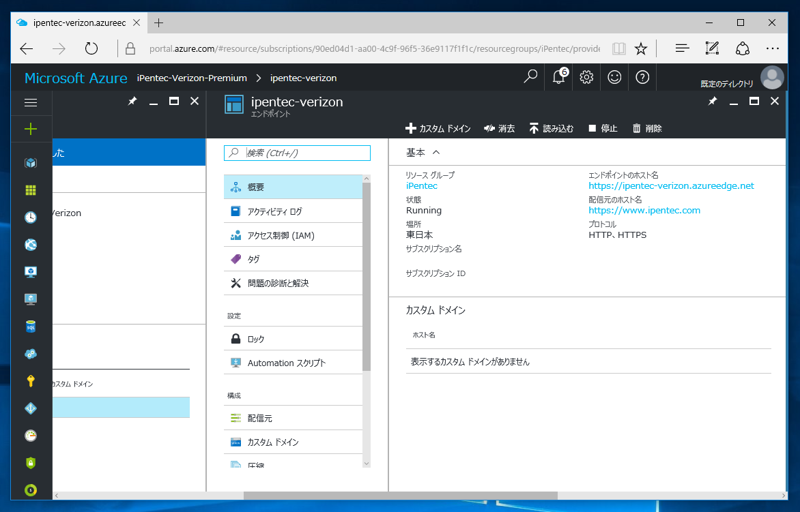This screenshot has height=512, width=800.
Task: Open Automation スクリプト menu item
Action: click(x=293, y=363)
